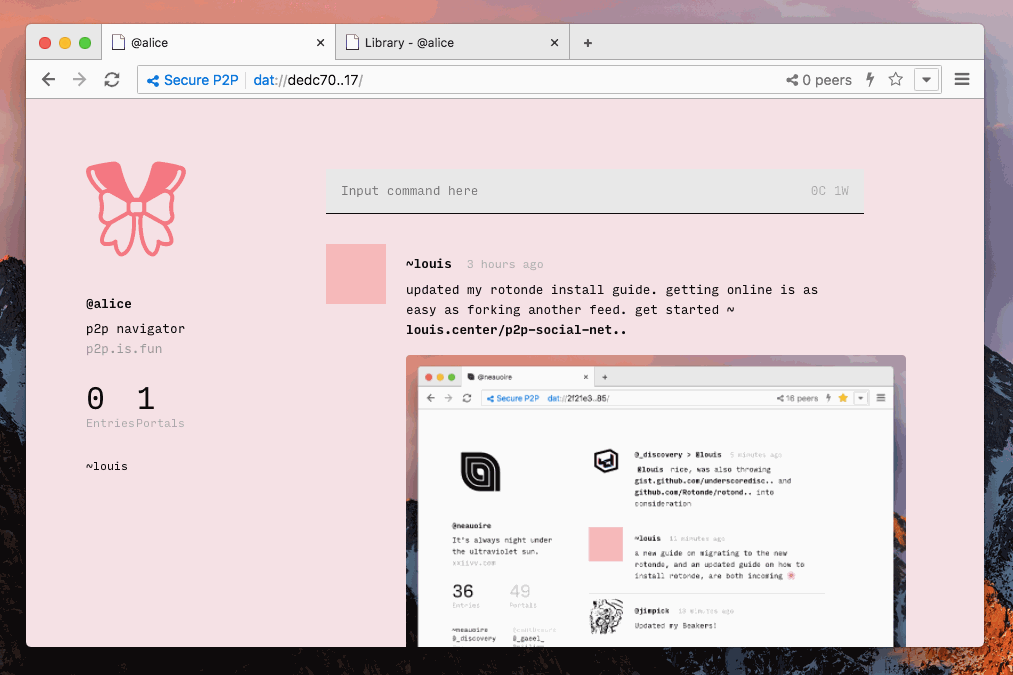Open the 0 peers network indicator
Image resolution: width=1013 pixels, height=675 pixels.
coord(819,80)
